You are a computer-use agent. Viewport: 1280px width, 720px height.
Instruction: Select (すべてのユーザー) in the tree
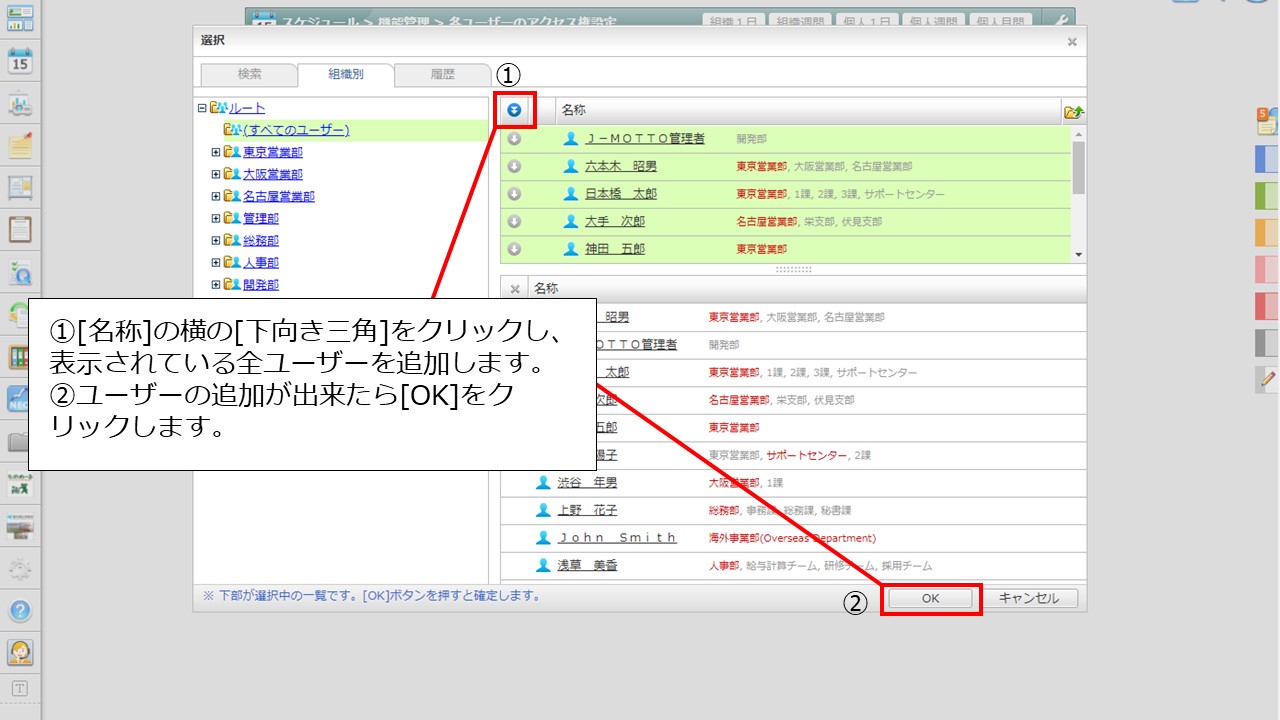(295, 130)
